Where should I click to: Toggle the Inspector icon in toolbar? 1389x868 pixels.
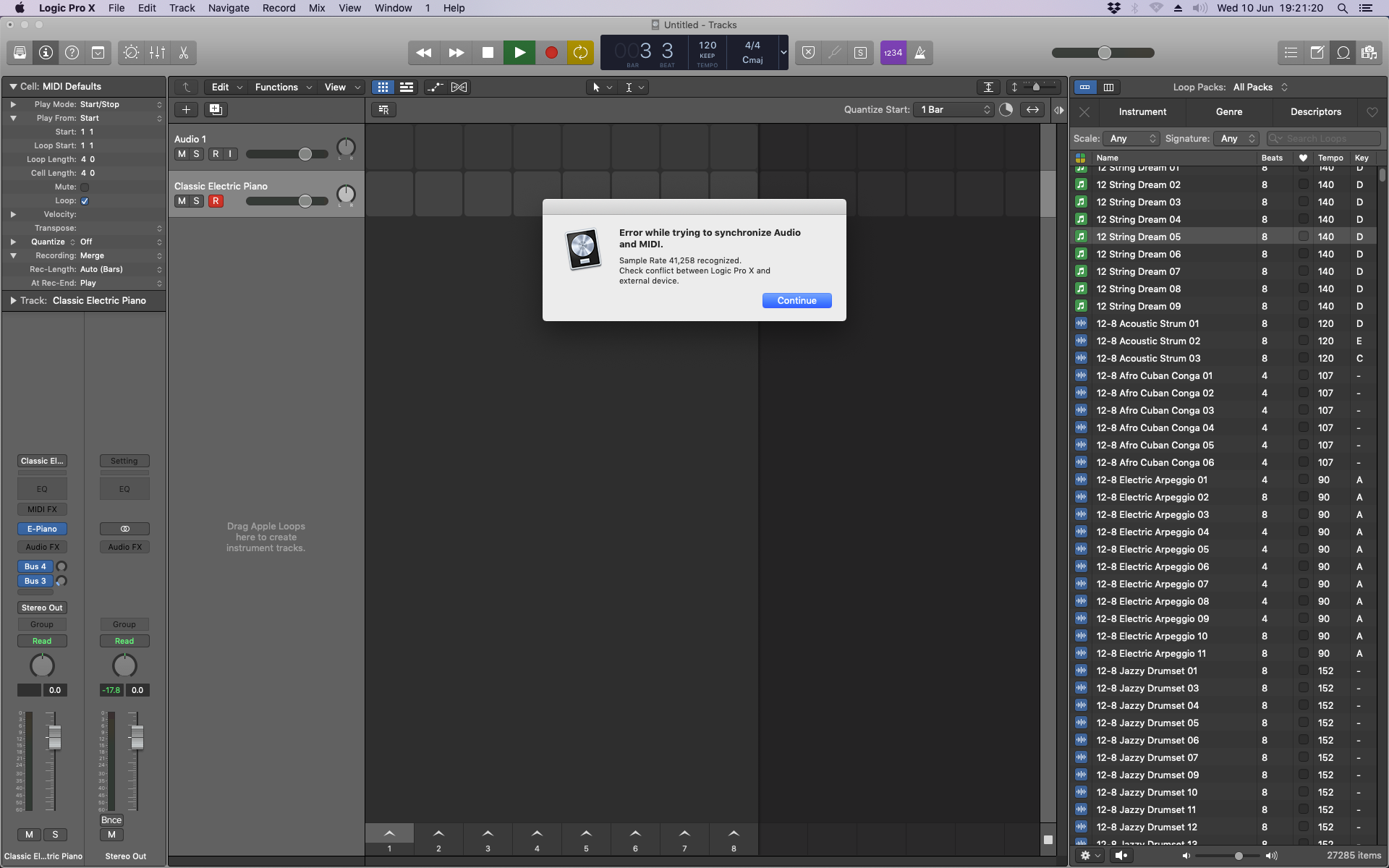coord(46,53)
